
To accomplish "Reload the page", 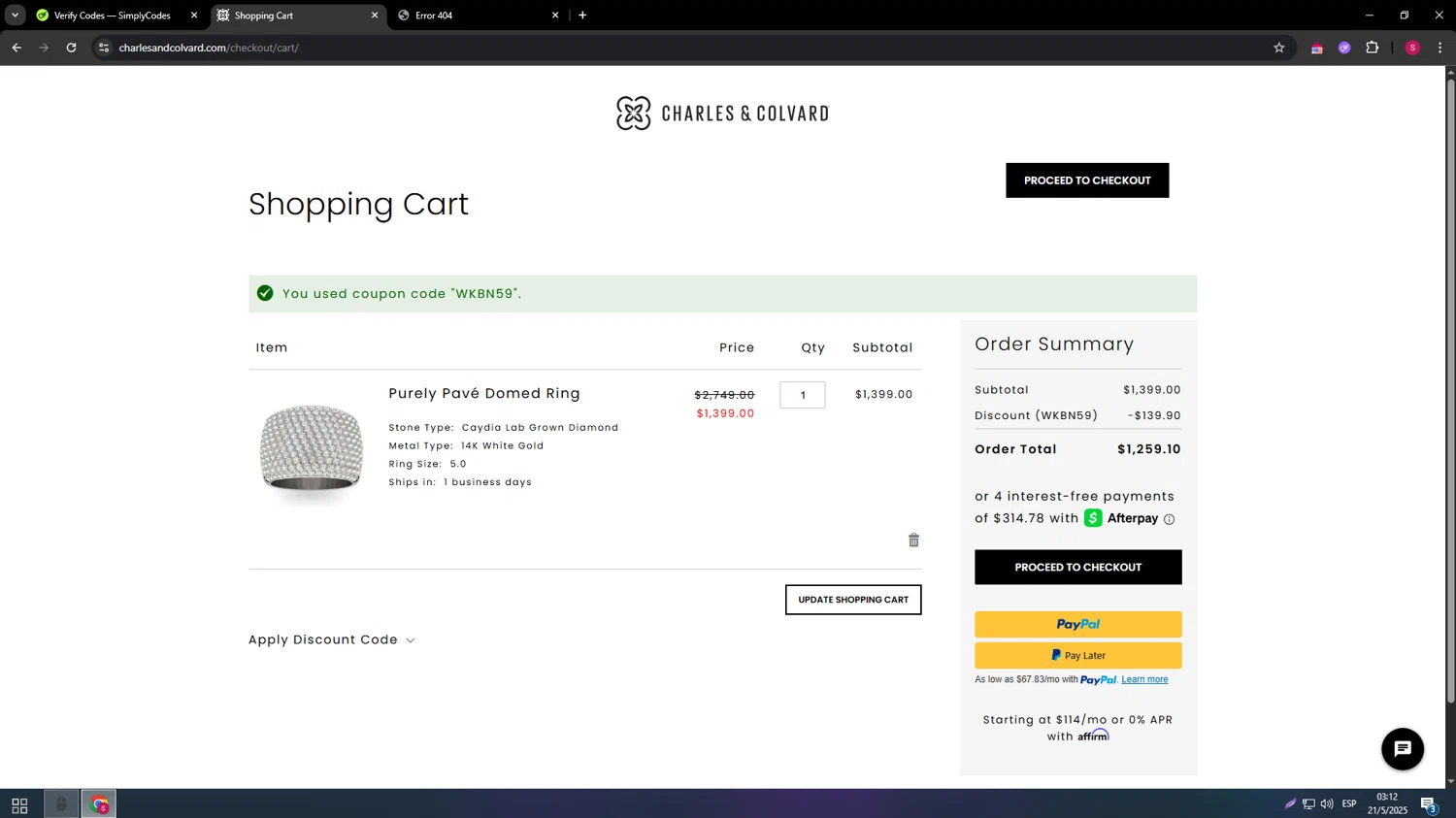I will tap(71, 48).
